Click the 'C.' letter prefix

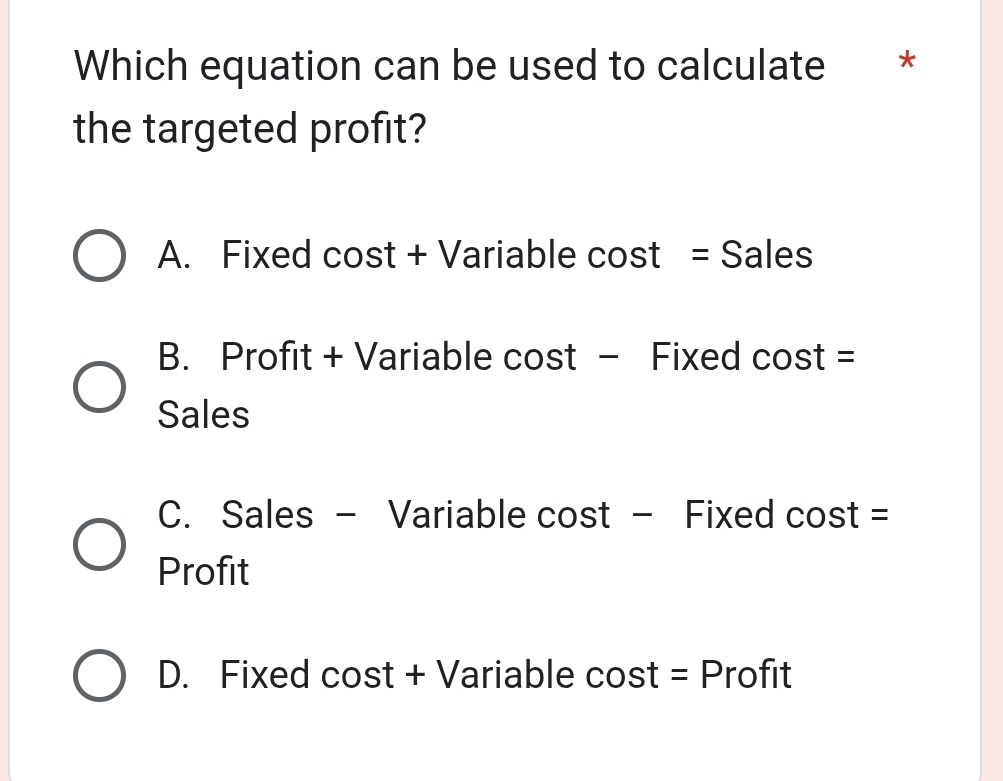(x=173, y=514)
